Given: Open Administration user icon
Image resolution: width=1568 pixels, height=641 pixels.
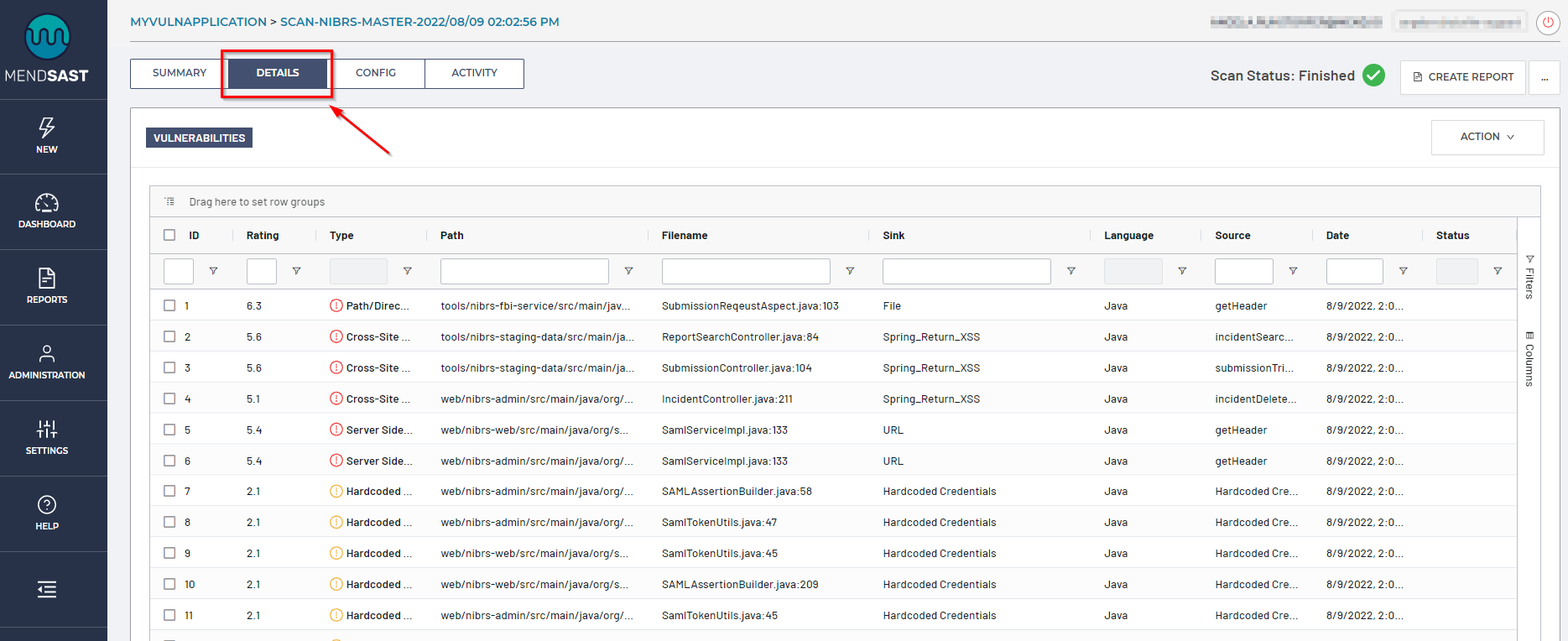Looking at the screenshot, I should tap(47, 354).
